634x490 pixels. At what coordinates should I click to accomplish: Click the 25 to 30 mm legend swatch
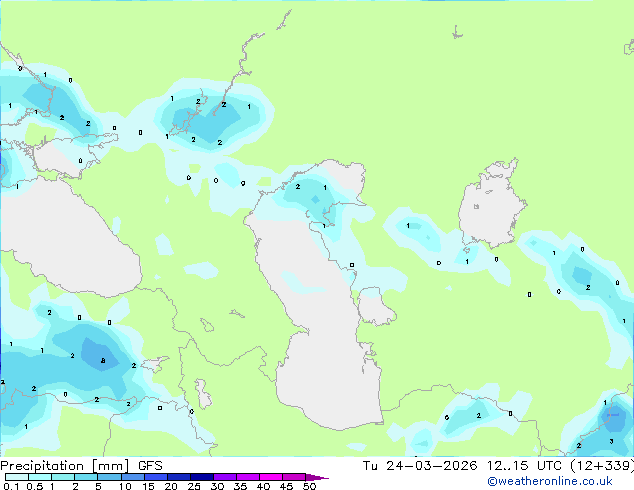201,477
